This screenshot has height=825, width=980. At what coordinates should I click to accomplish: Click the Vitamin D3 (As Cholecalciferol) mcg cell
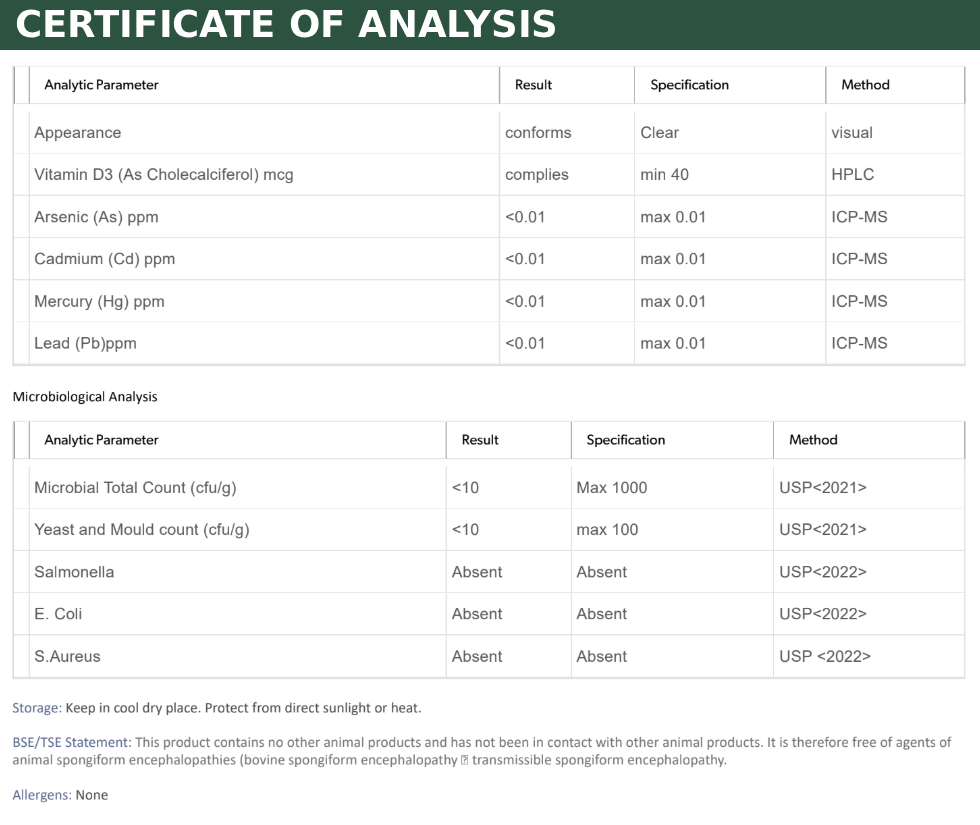[x=163, y=175]
